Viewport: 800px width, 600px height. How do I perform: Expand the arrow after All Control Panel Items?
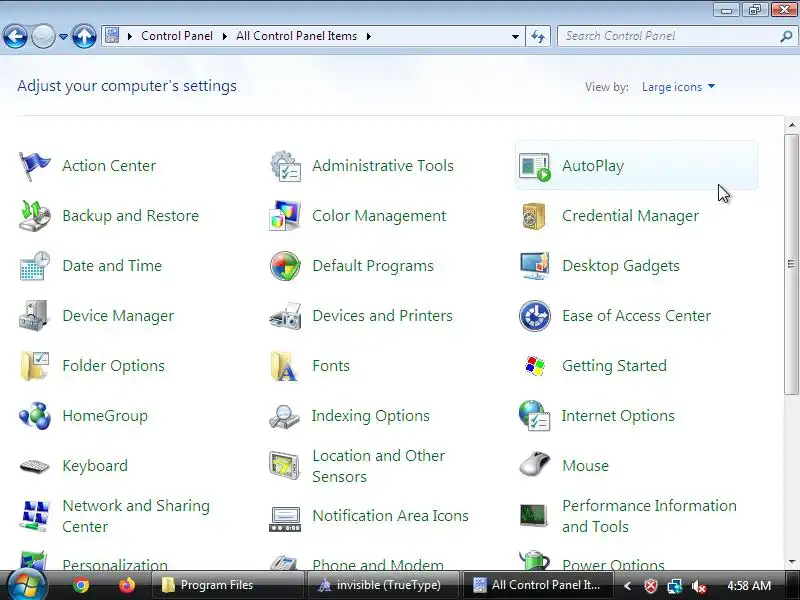[368, 36]
